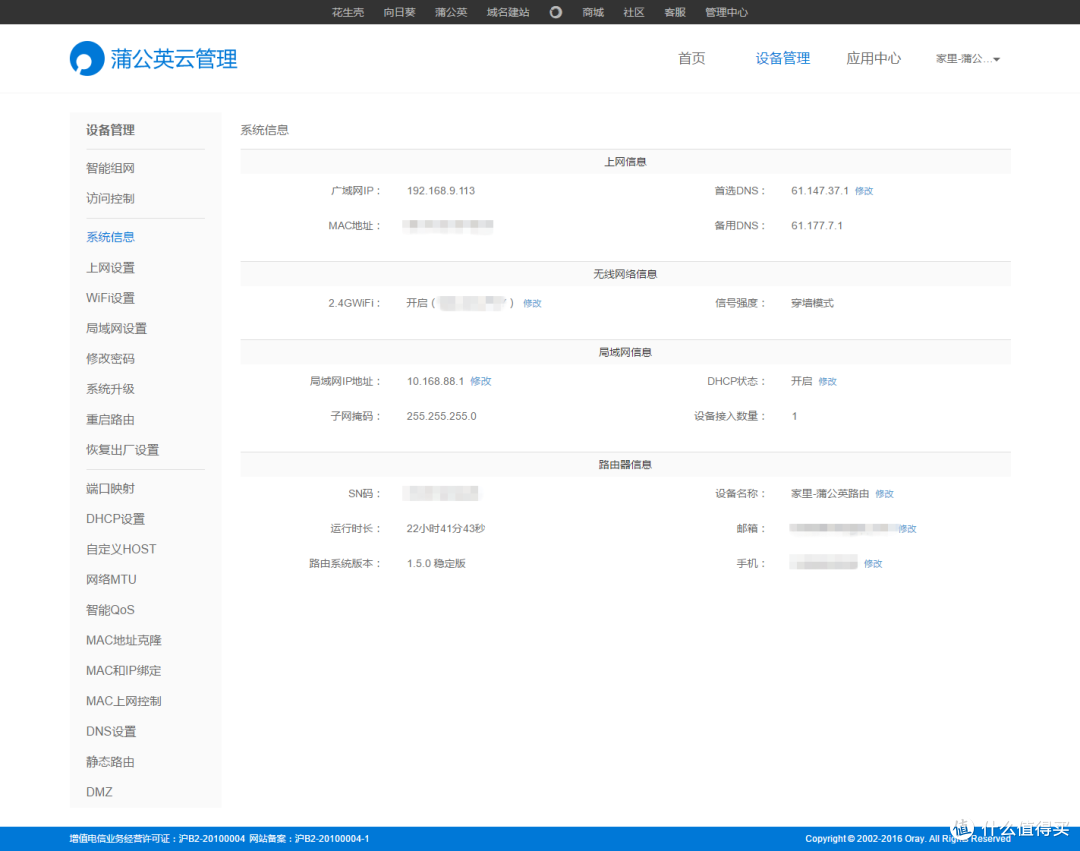1080x851 pixels.
Task: Open DNS设置 in sidebar
Action: pyautogui.click(x=111, y=731)
